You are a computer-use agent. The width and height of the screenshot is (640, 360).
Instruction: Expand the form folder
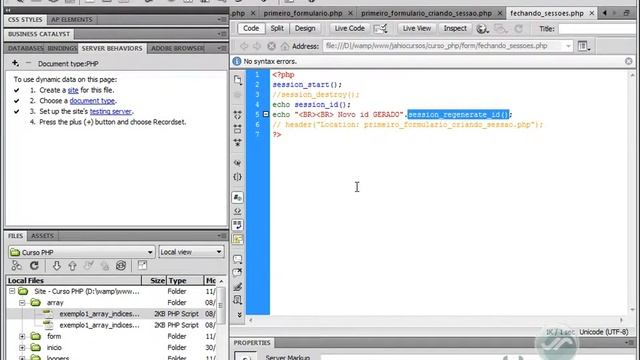[x=22, y=336]
